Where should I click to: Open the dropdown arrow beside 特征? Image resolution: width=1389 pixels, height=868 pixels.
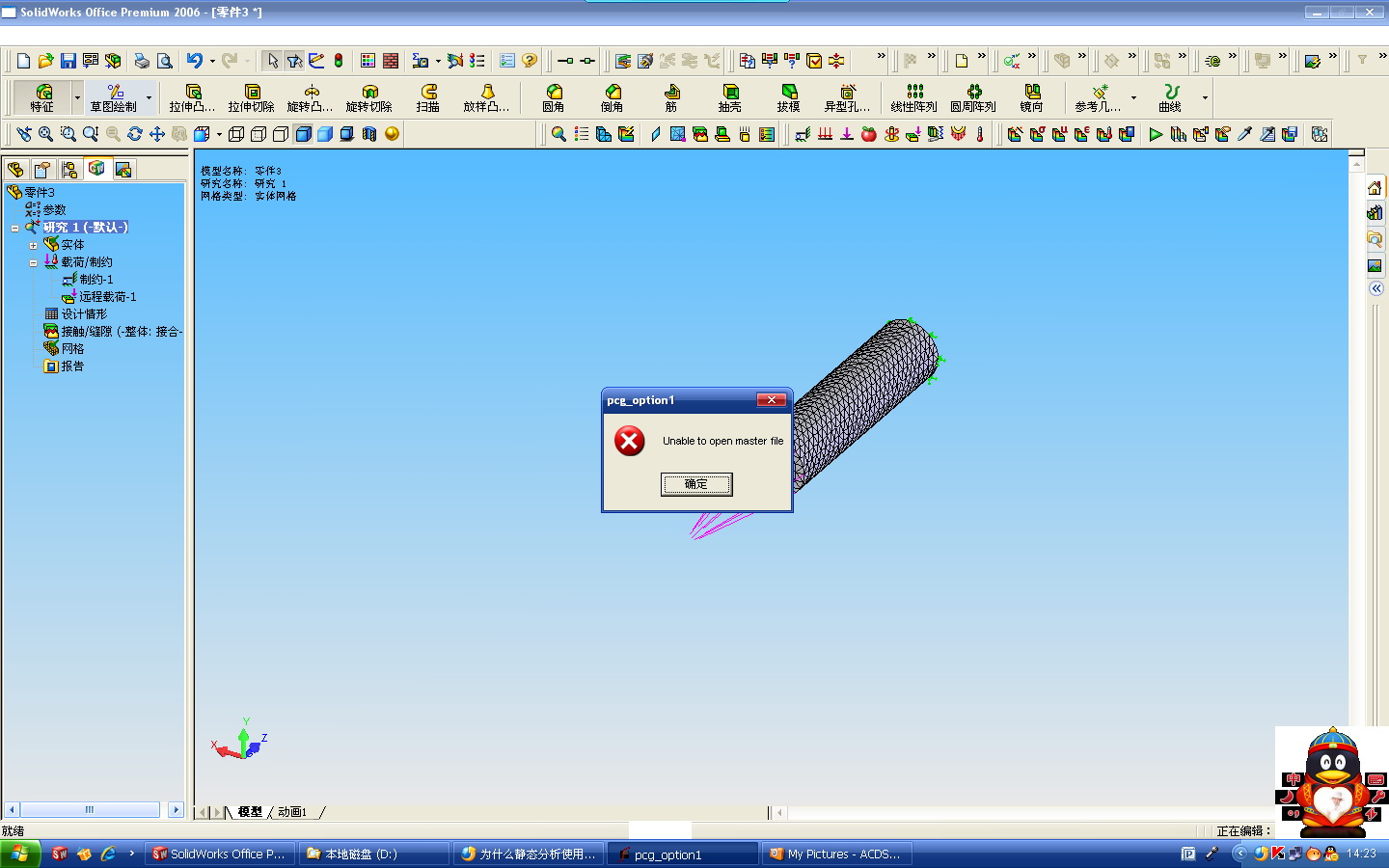pos(77,98)
